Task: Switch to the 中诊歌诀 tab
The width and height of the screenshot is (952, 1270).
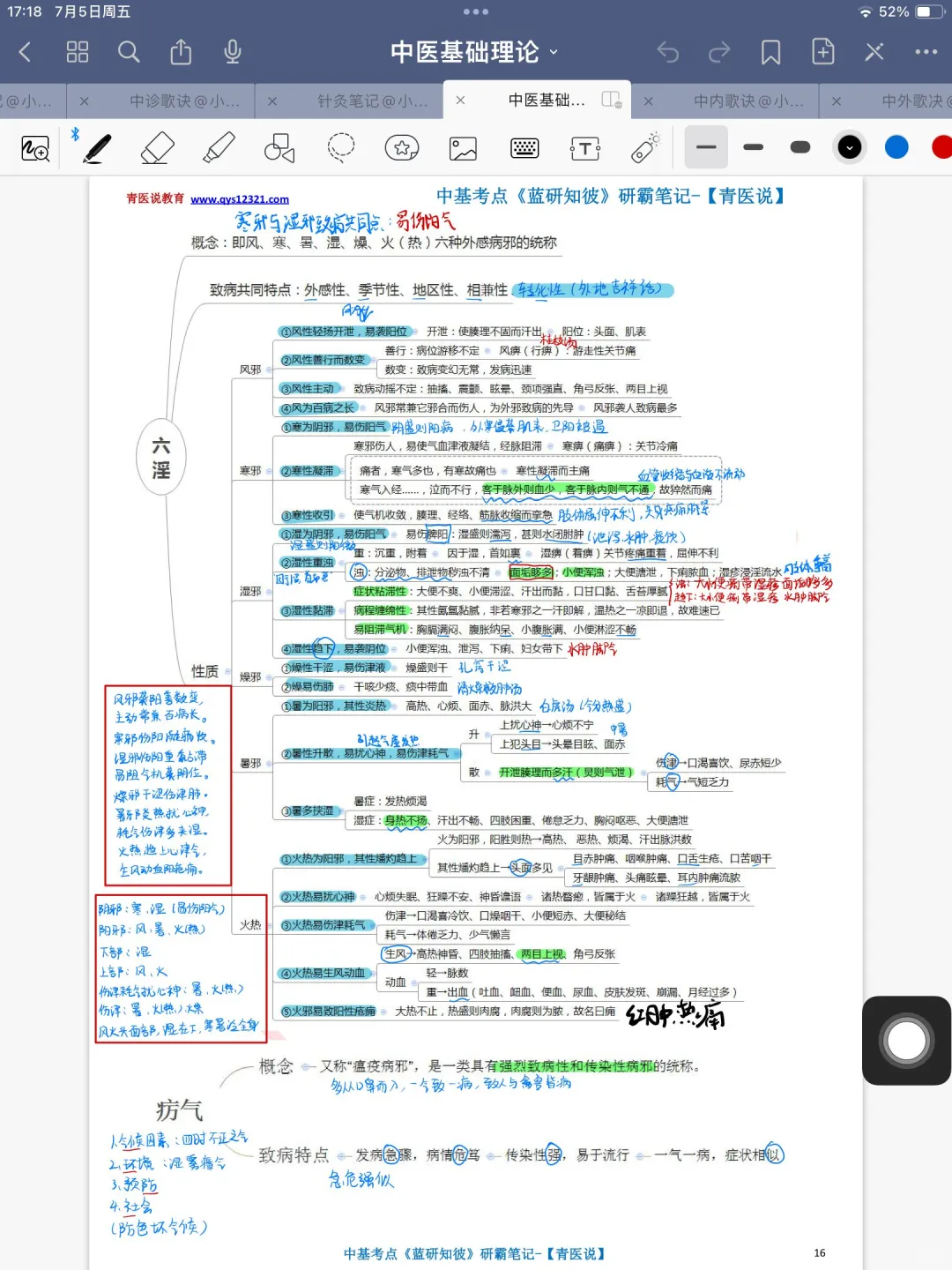Action: pos(184,101)
